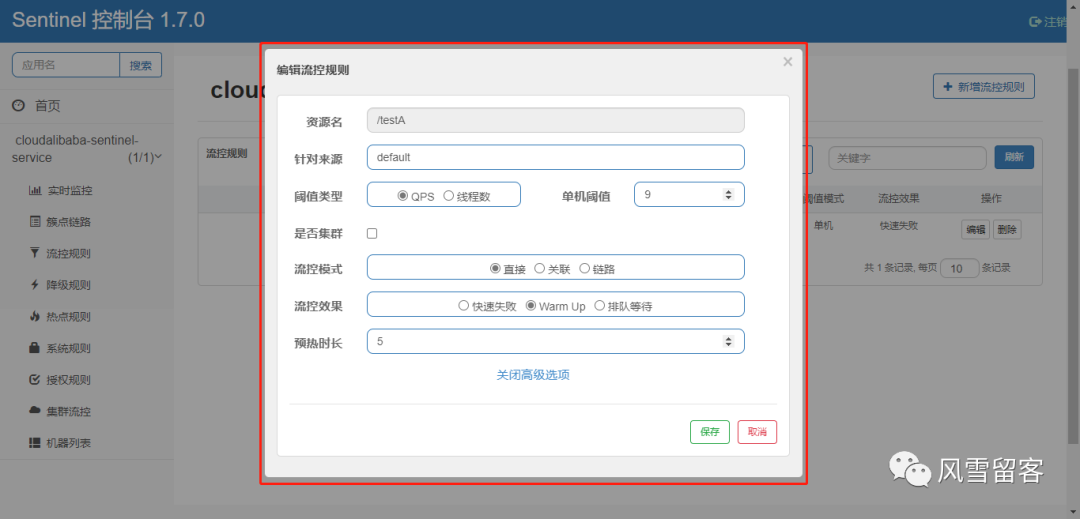Select the QPS threshold type radio
1080x519 pixels.
(x=403, y=195)
